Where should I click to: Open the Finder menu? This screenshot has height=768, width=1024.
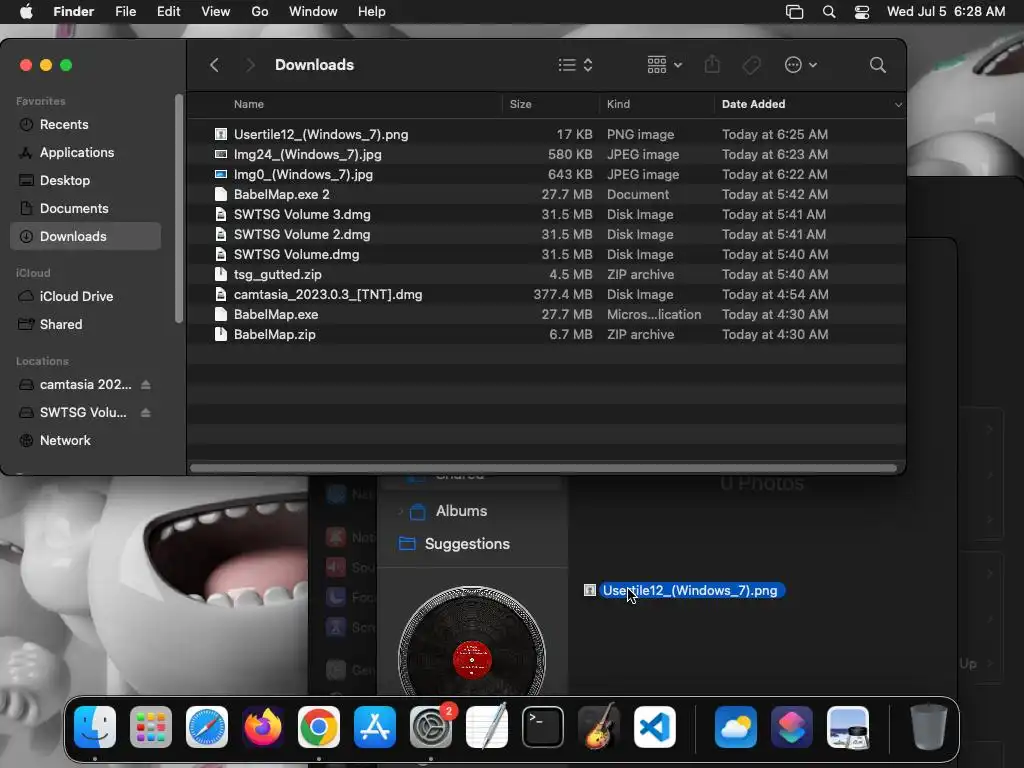(73, 12)
